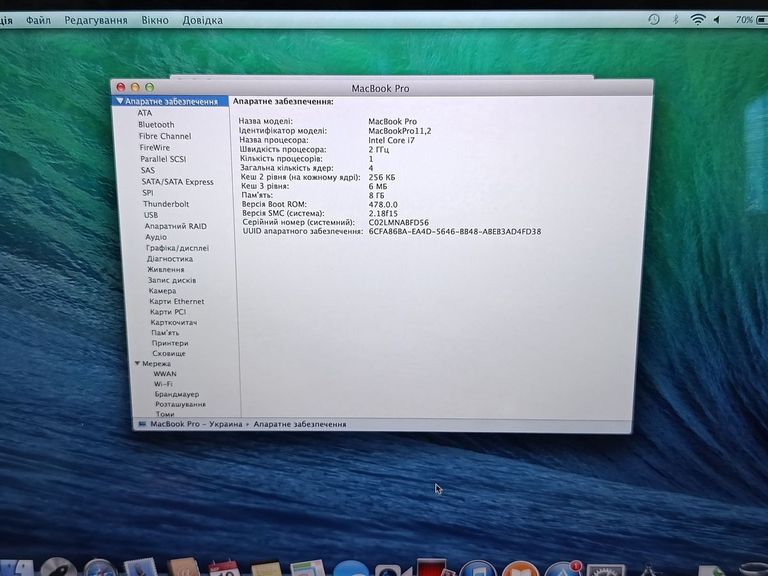Click MacBook Pro window title bar
The height and width of the screenshot is (576, 768).
click(x=381, y=88)
